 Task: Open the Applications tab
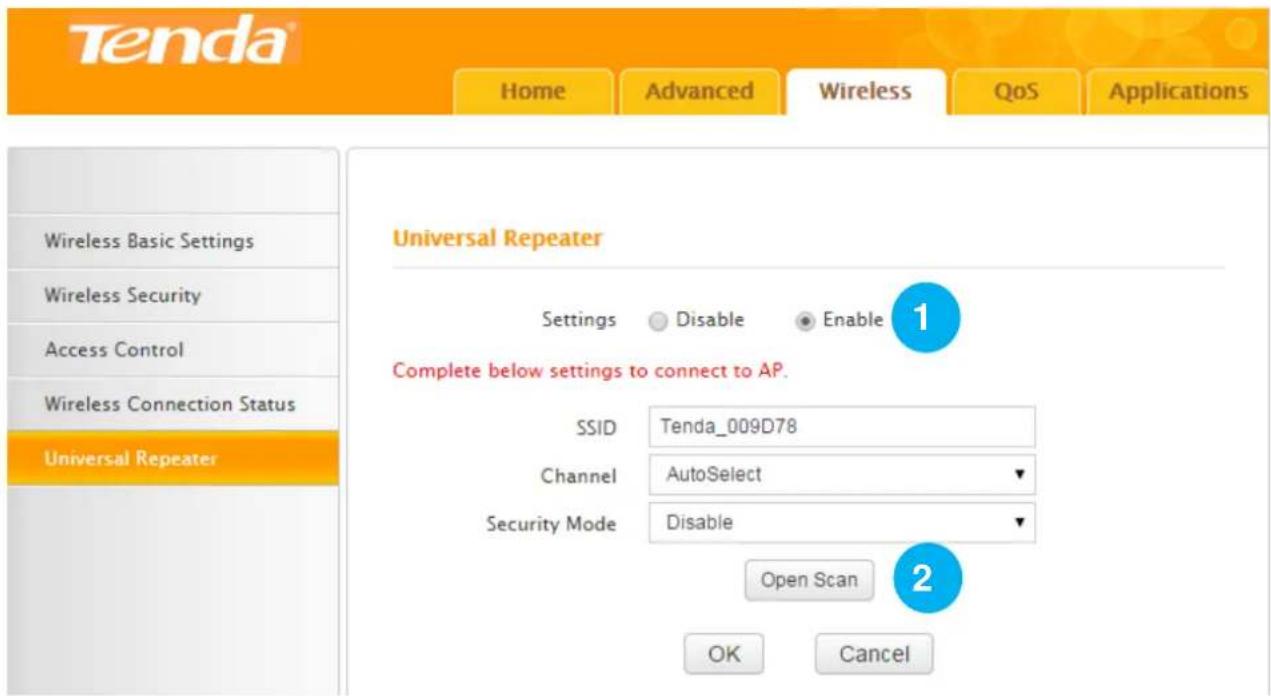point(1178,92)
